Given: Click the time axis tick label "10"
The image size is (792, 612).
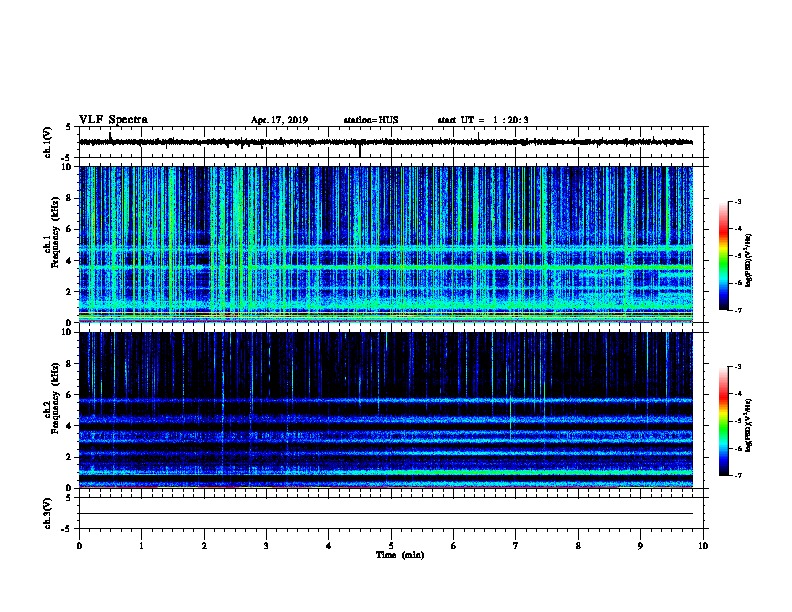Looking at the screenshot, I should point(703,546).
